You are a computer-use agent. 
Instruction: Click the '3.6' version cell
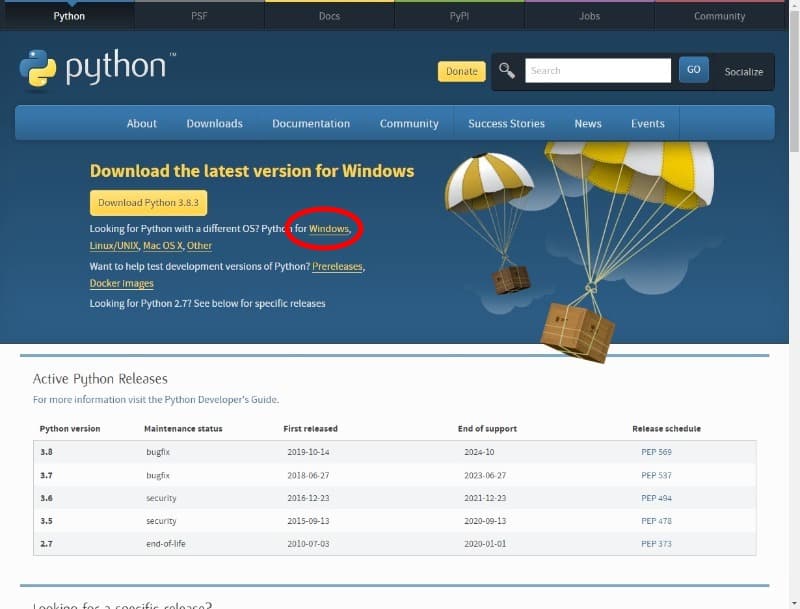pos(46,498)
